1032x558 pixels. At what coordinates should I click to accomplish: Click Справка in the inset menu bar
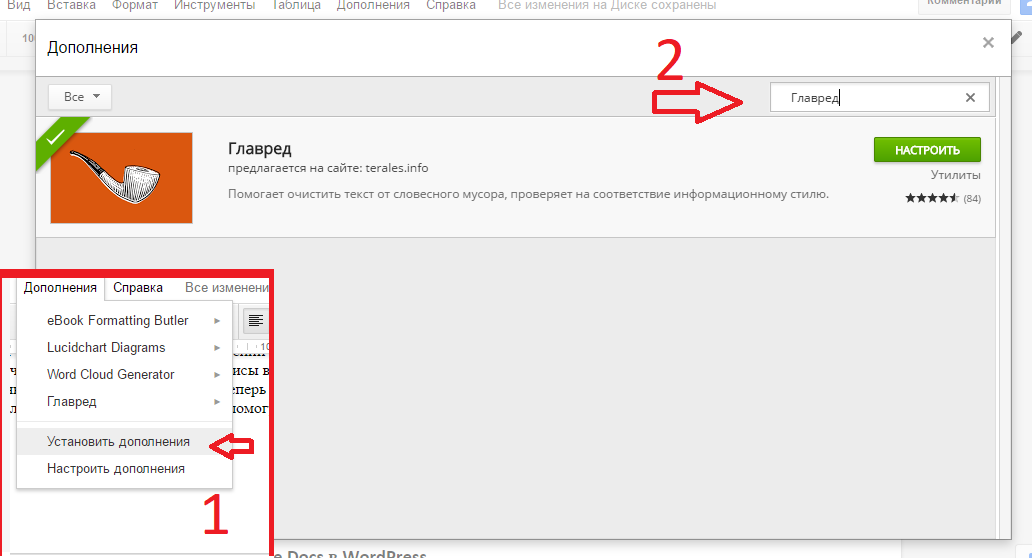coord(138,288)
